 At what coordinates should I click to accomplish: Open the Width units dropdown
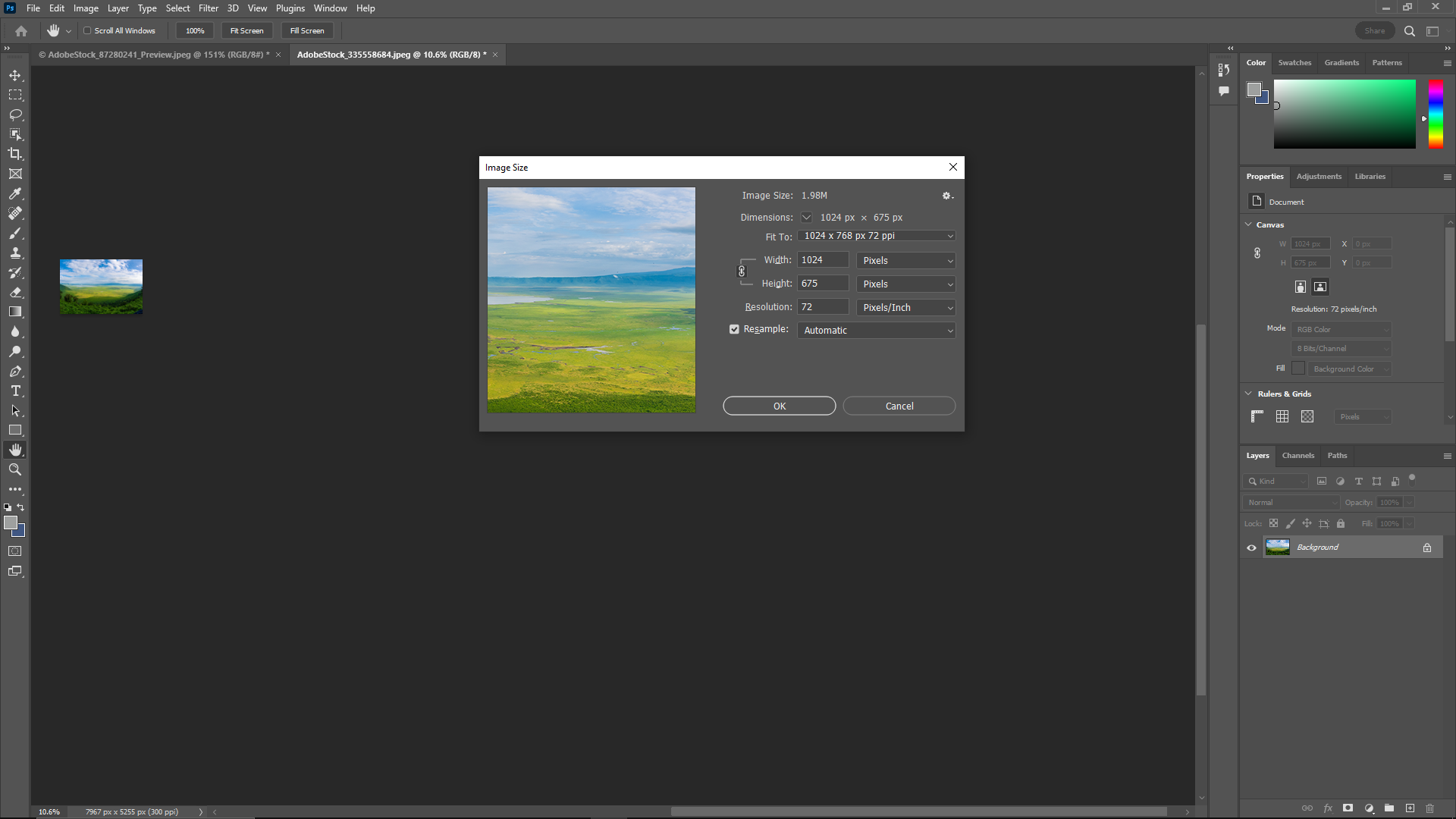tap(905, 260)
